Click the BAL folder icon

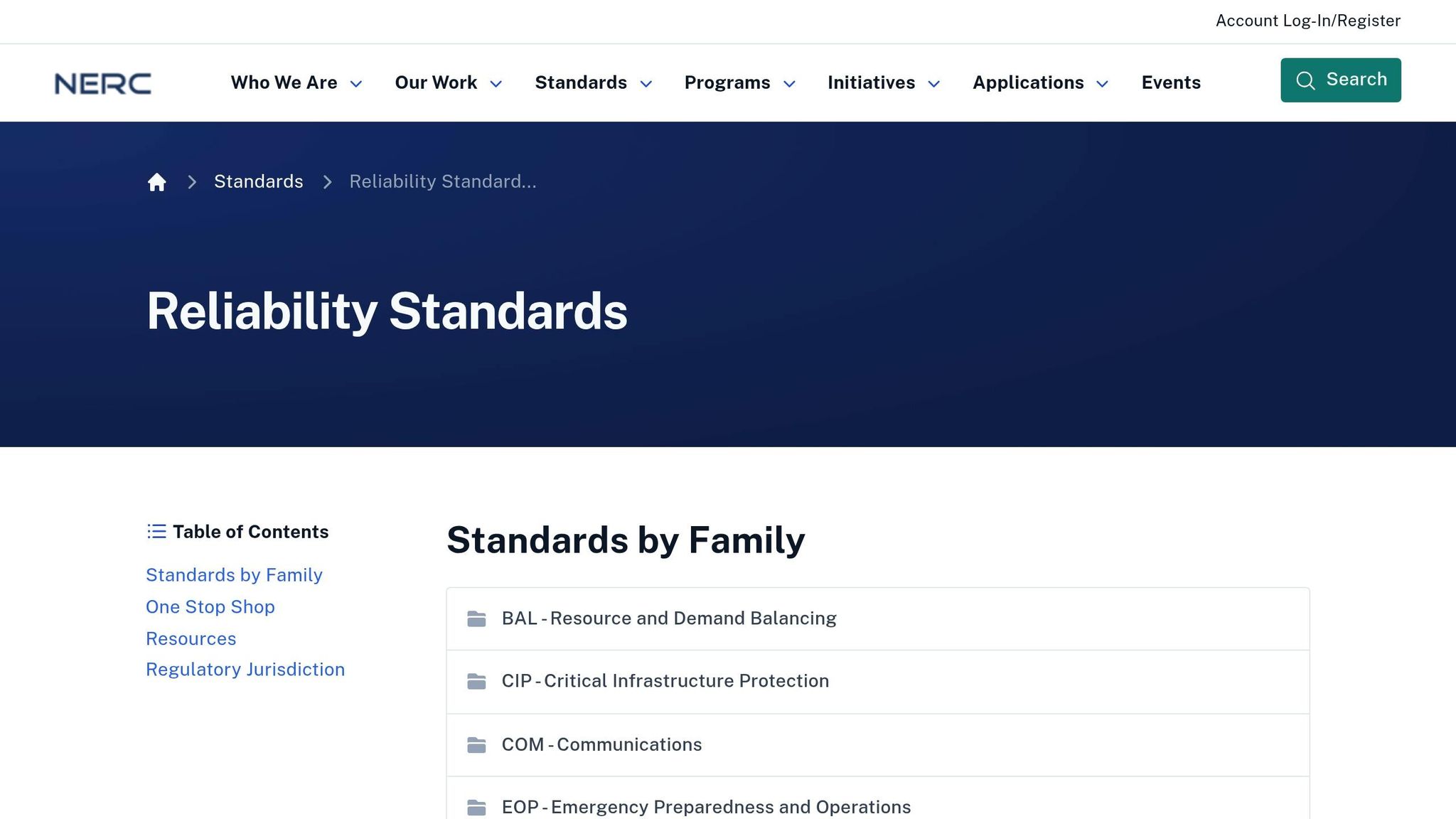pyautogui.click(x=476, y=619)
